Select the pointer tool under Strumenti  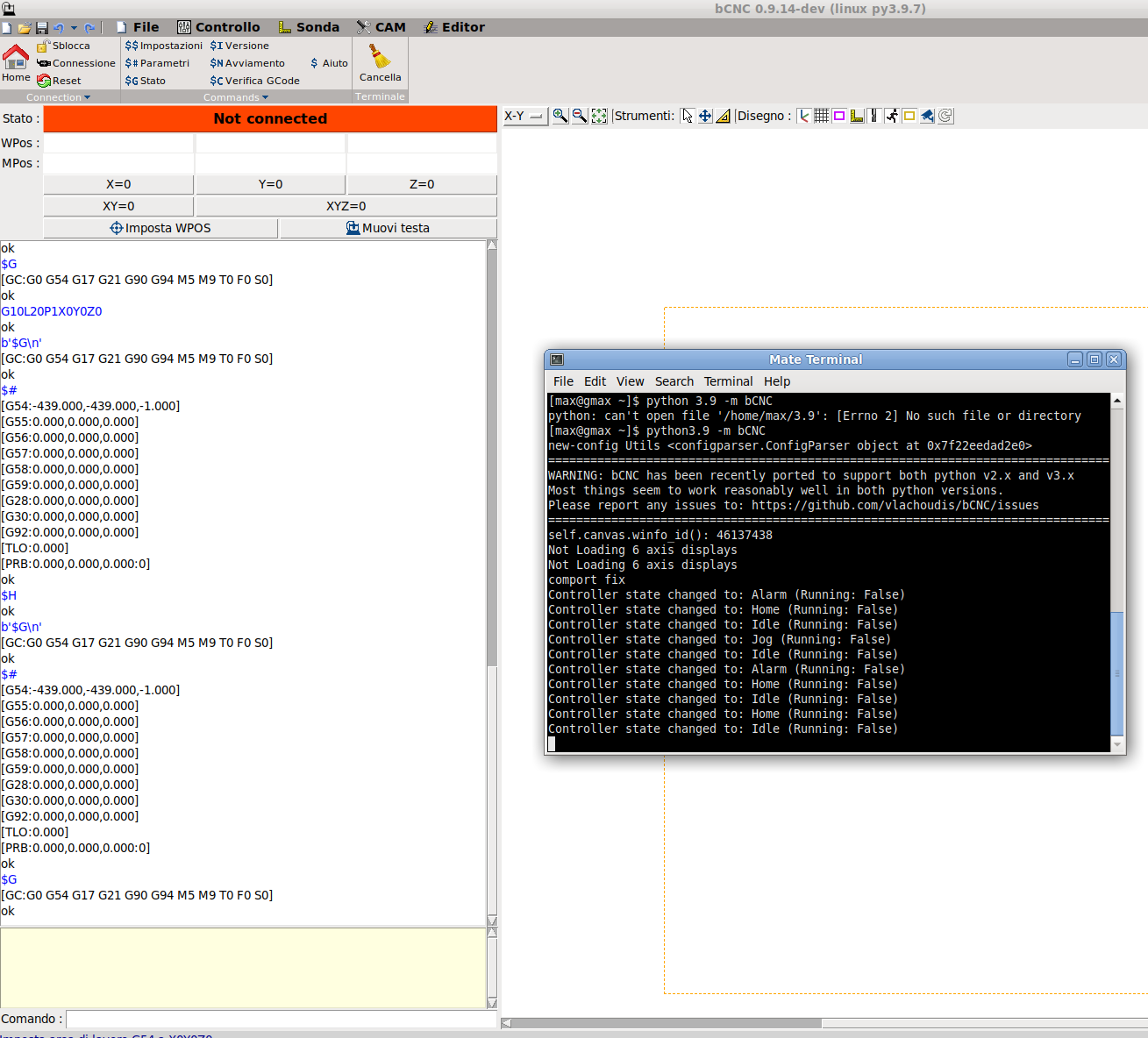point(688,115)
